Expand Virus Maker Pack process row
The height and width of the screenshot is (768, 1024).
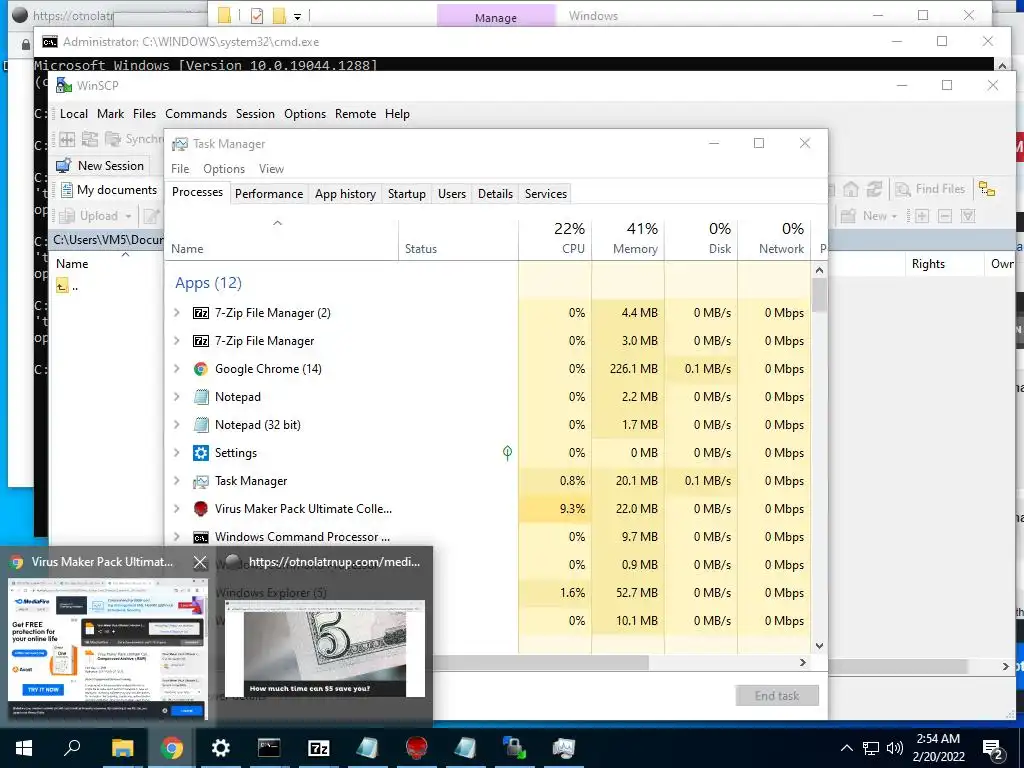(176, 509)
